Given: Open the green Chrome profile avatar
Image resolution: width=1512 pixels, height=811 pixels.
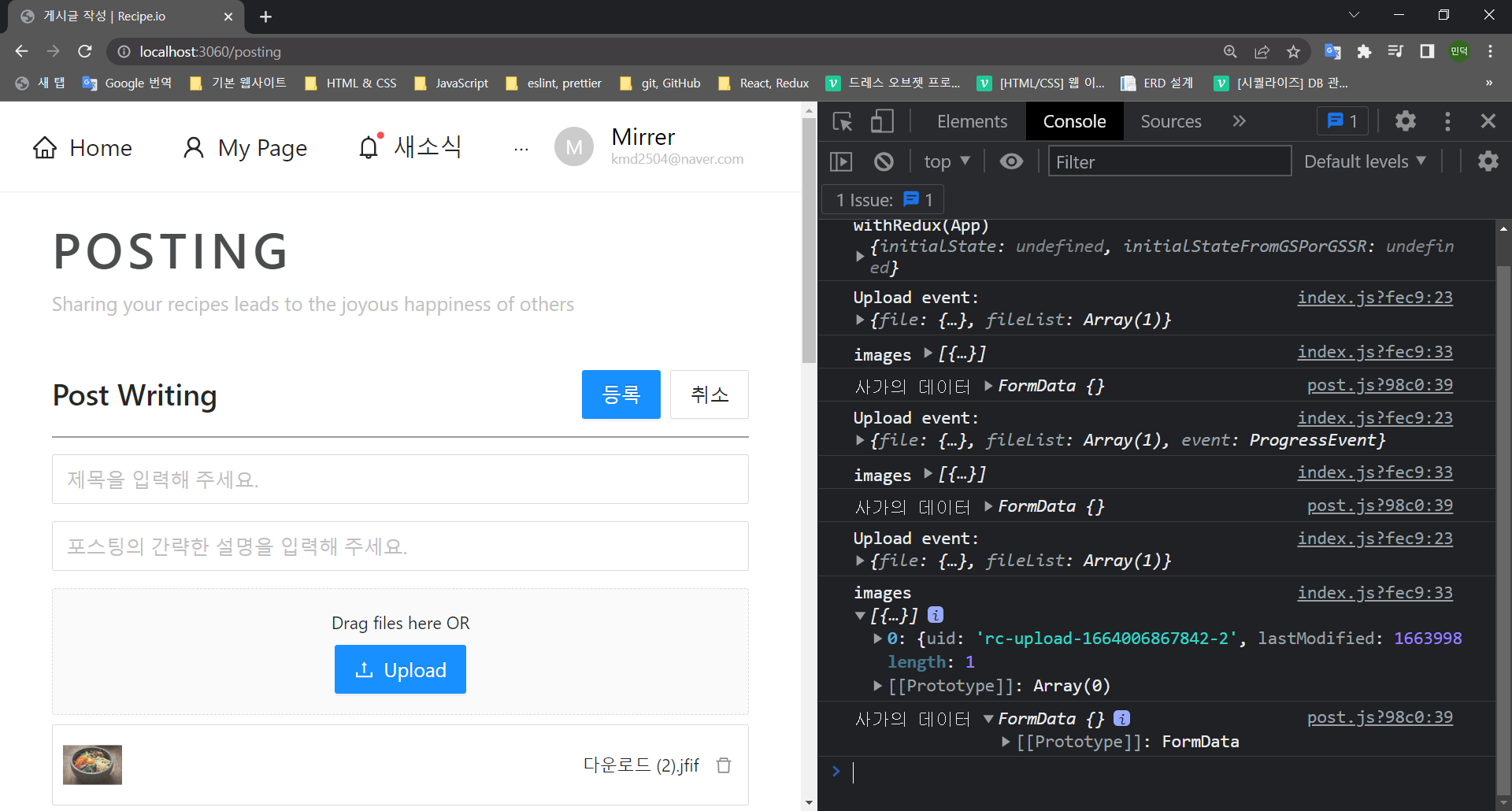Looking at the screenshot, I should 1459,51.
